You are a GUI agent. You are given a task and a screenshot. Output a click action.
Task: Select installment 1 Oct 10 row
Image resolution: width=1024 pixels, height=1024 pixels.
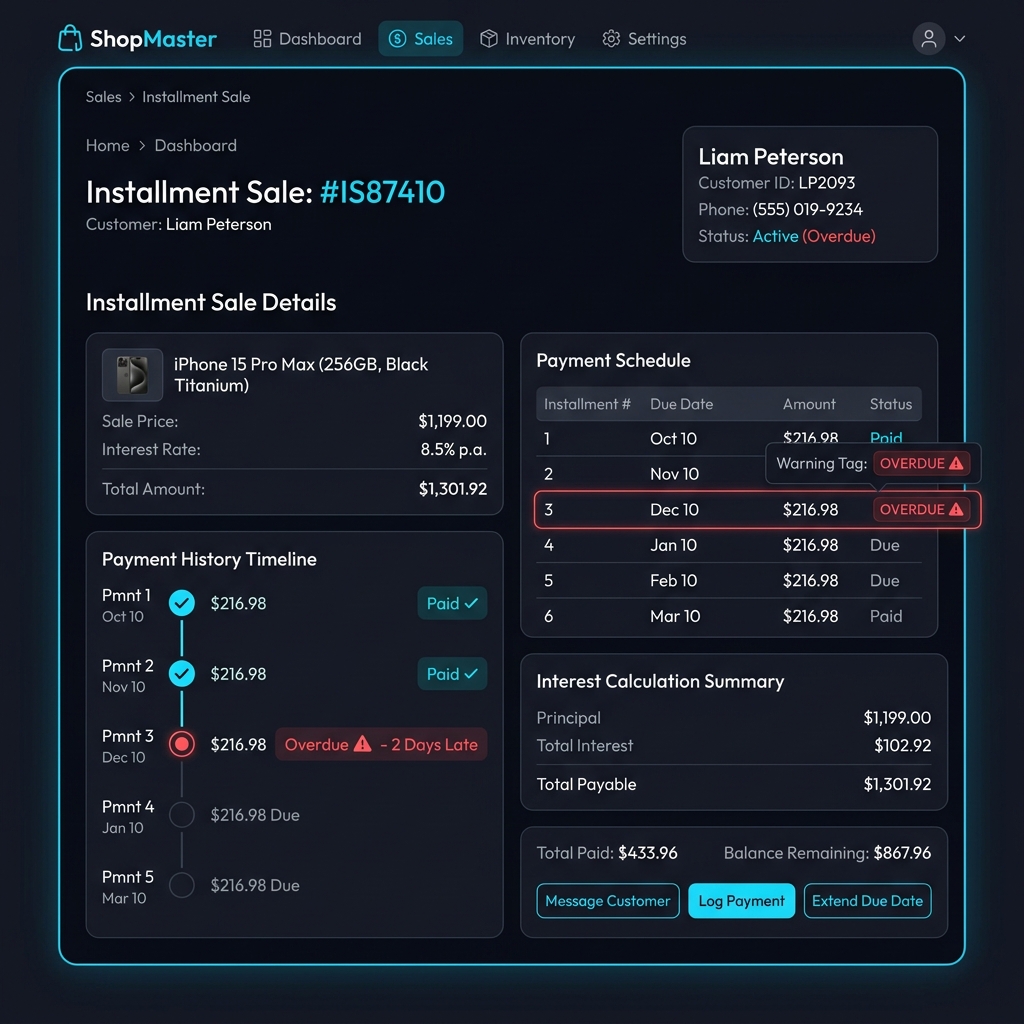(729, 438)
